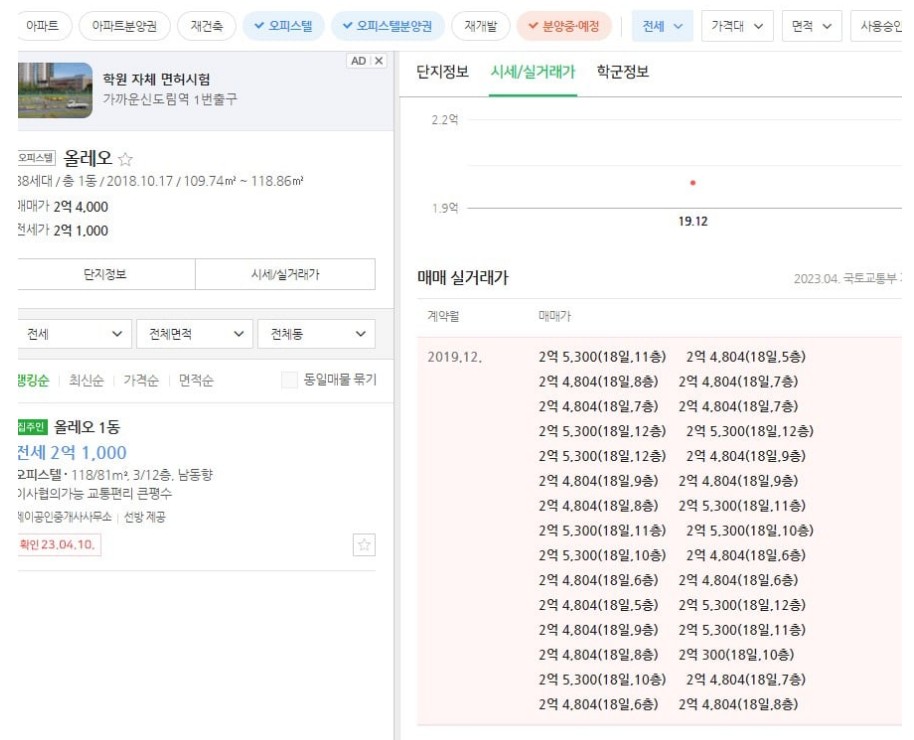Viewport: 914px width, 740px height.
Task: Sort listings by 가격순
Action: click(x=141, y=381)
